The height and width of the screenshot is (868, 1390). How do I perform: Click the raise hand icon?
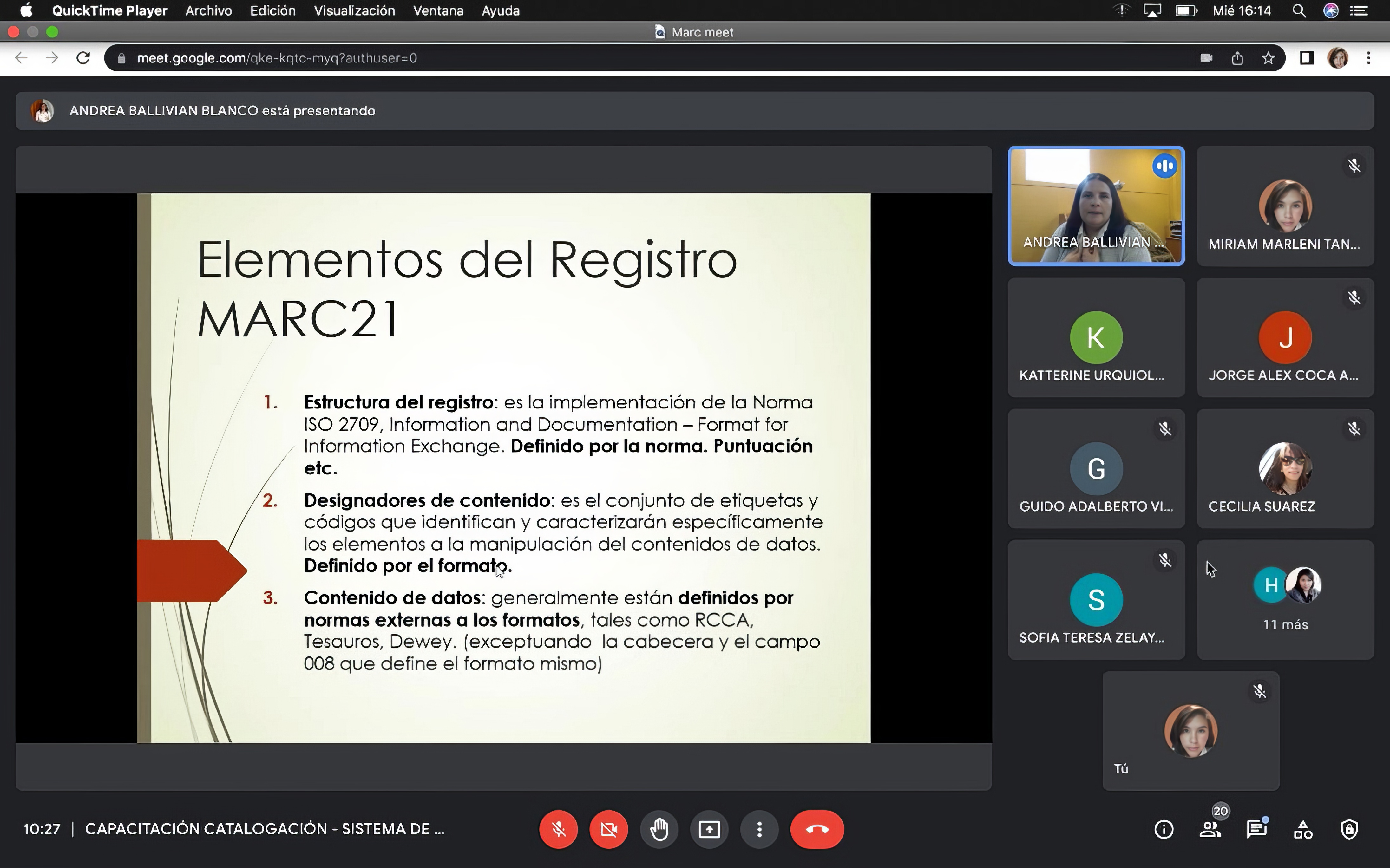(x=659, y=829)
